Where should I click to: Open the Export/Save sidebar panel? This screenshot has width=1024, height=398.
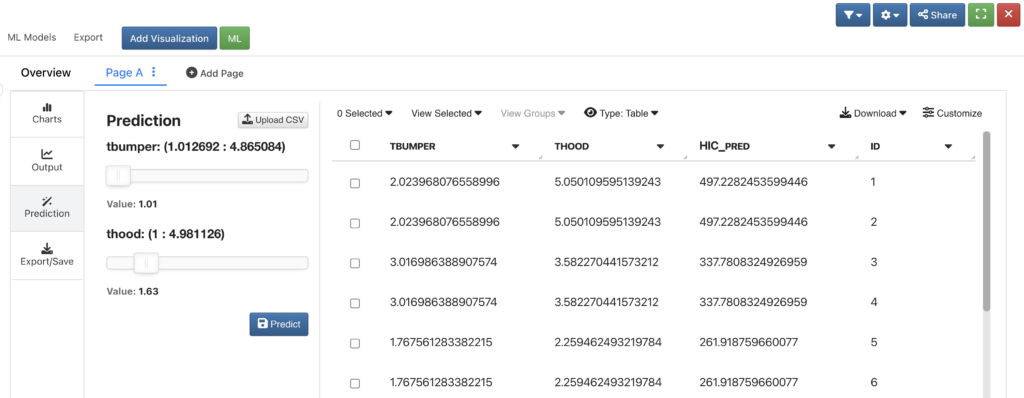click(x=47, y=255)
